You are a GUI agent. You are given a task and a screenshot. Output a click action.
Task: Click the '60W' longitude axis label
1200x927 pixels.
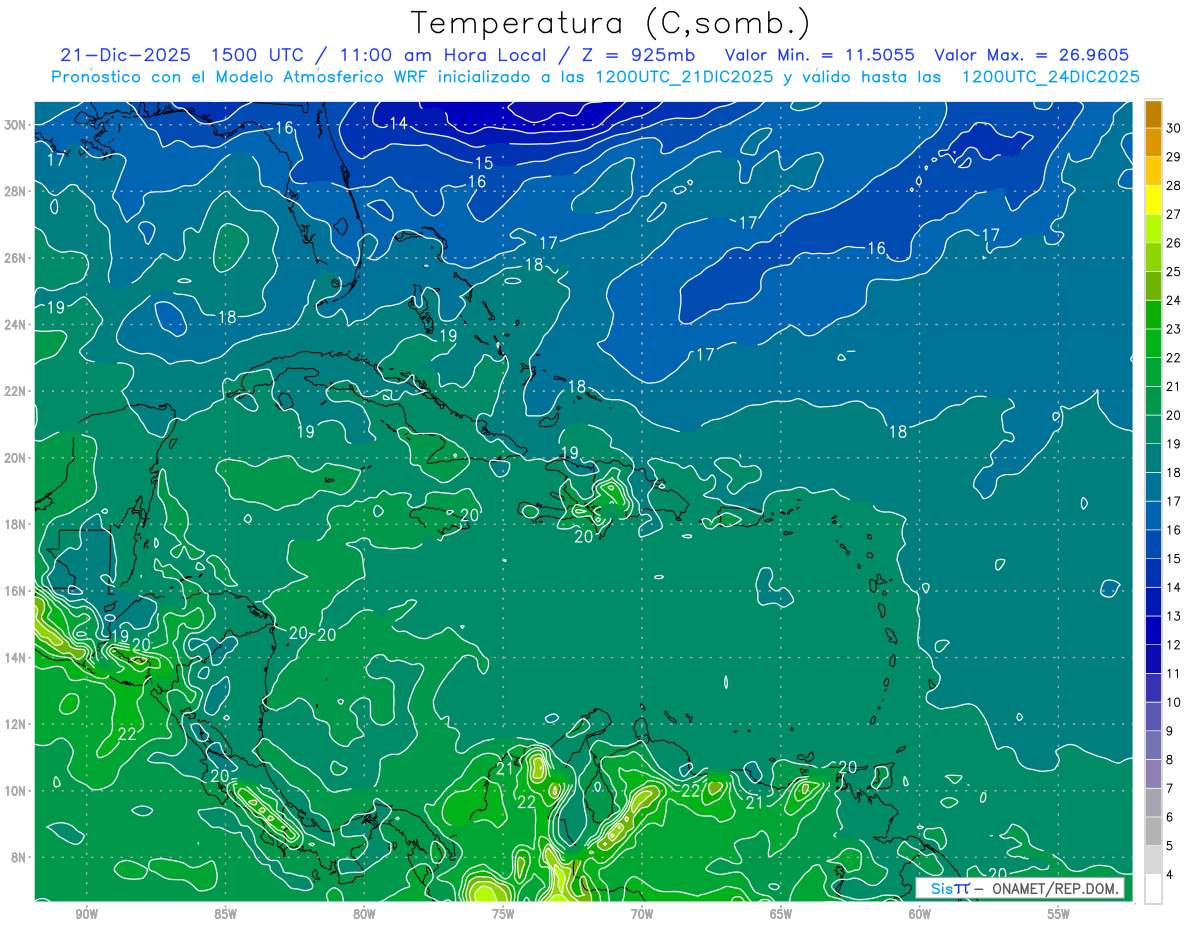(x=920, y=914)
